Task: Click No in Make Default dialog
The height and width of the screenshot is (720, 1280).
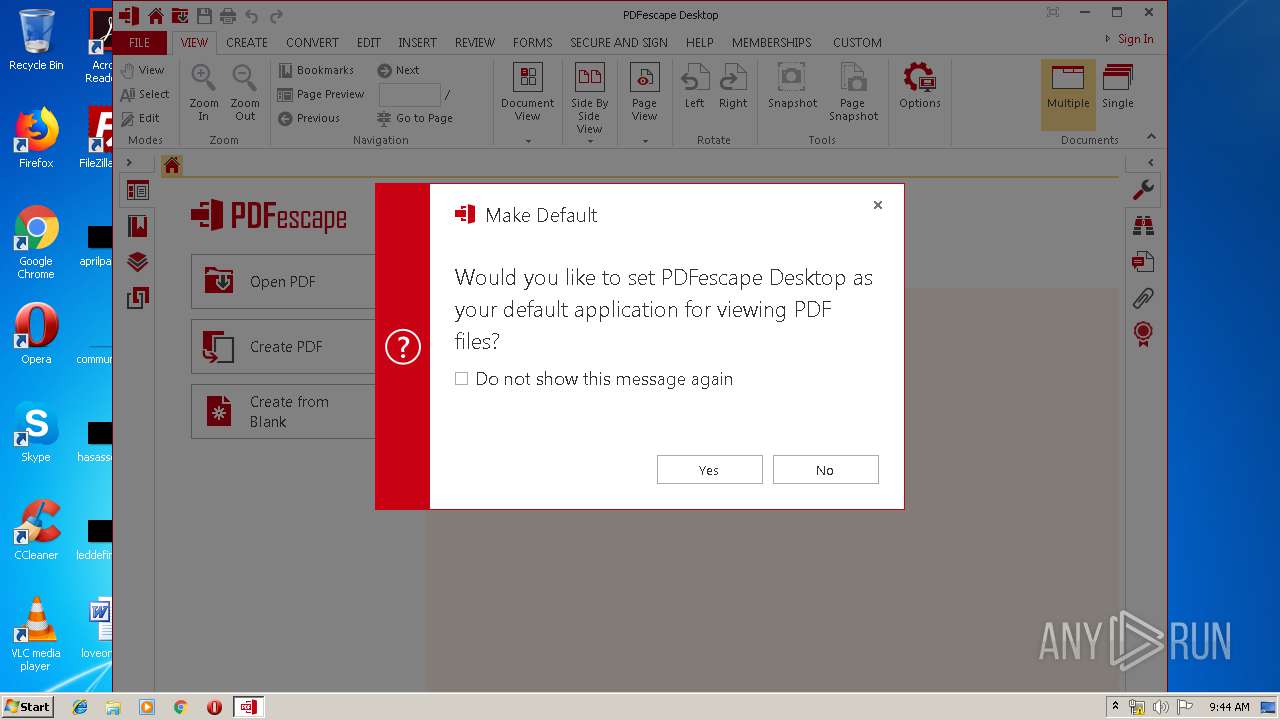Action: (x=825, y=470)
